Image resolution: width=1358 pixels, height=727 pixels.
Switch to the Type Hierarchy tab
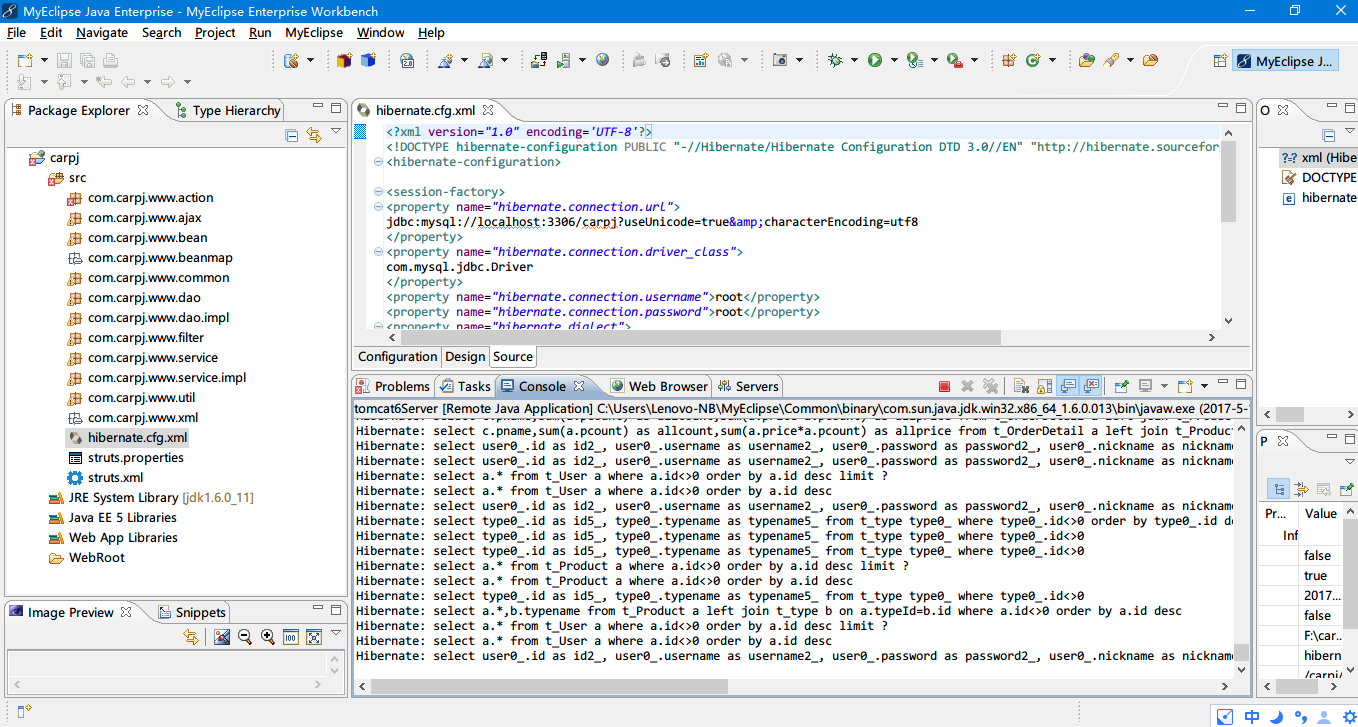(x=228, y=110)
